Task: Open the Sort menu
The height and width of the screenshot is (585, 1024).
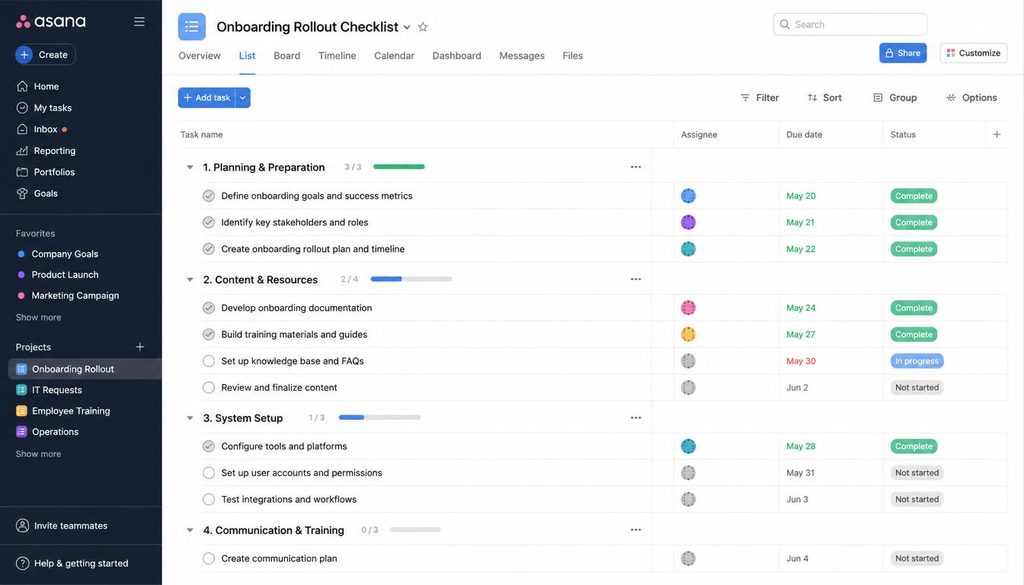Action: (x=824, y=98)
